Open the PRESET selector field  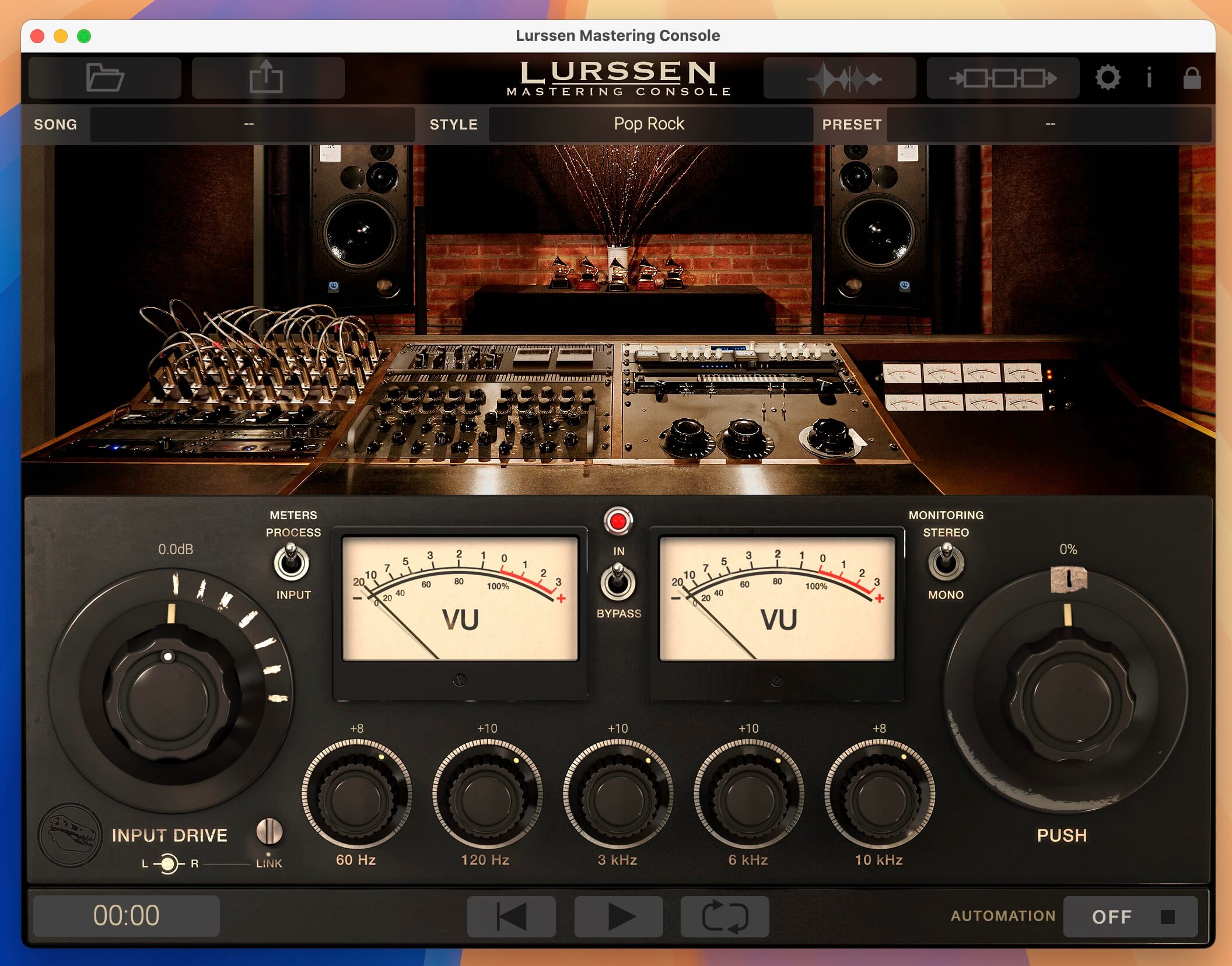pyautogui.click(x=1049, y=124)
